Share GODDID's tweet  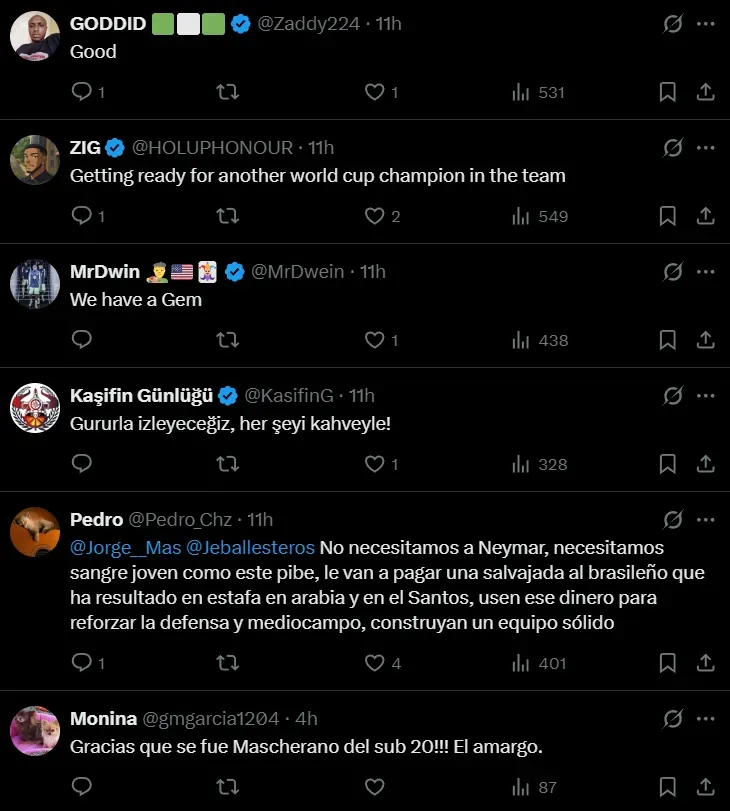click(x=705, y=92)
